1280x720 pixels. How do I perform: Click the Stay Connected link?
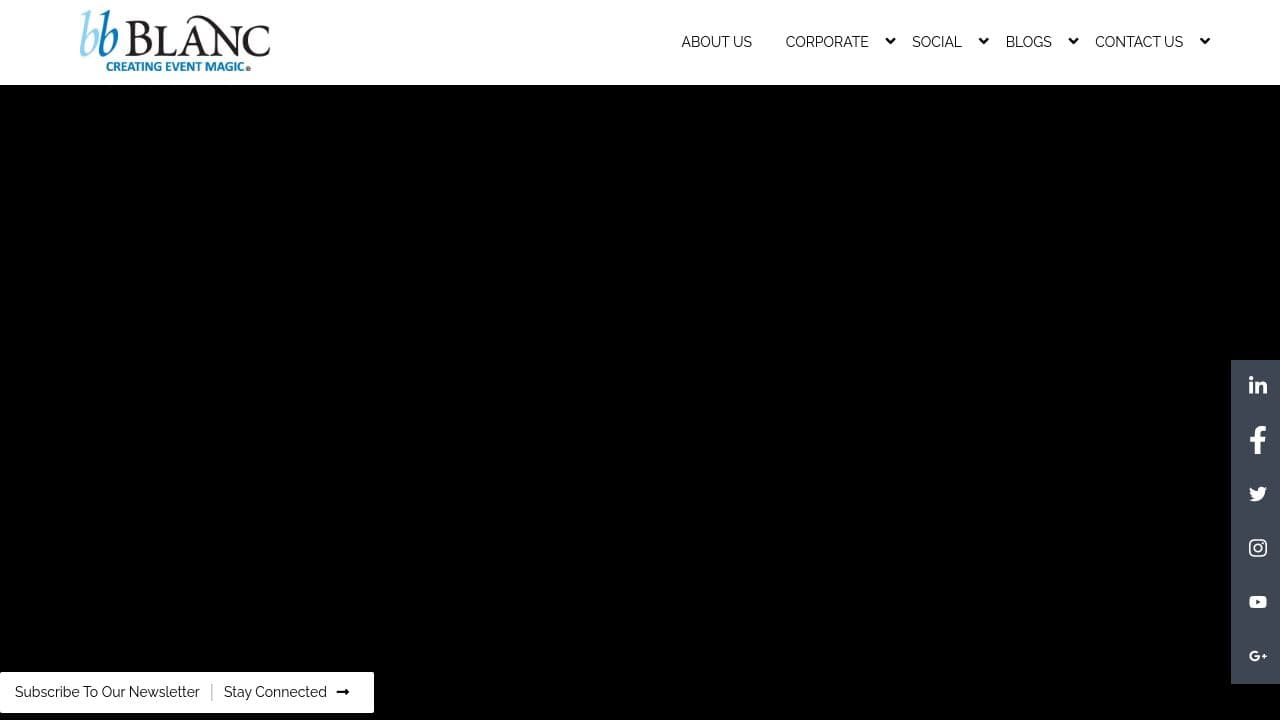(275, 692)
